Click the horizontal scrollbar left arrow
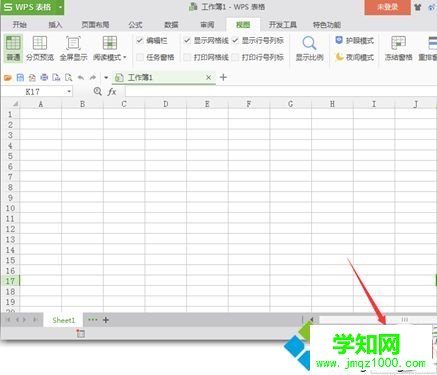The image size is (437, 375). click(x=311, y=320)
